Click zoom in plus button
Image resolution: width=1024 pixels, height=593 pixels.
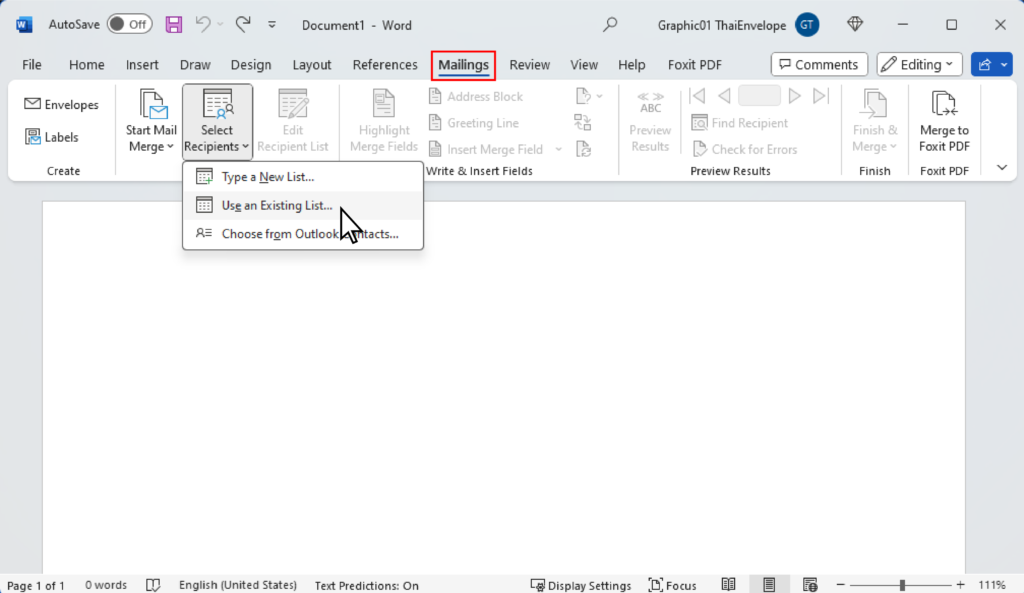[x=960, y=585]
